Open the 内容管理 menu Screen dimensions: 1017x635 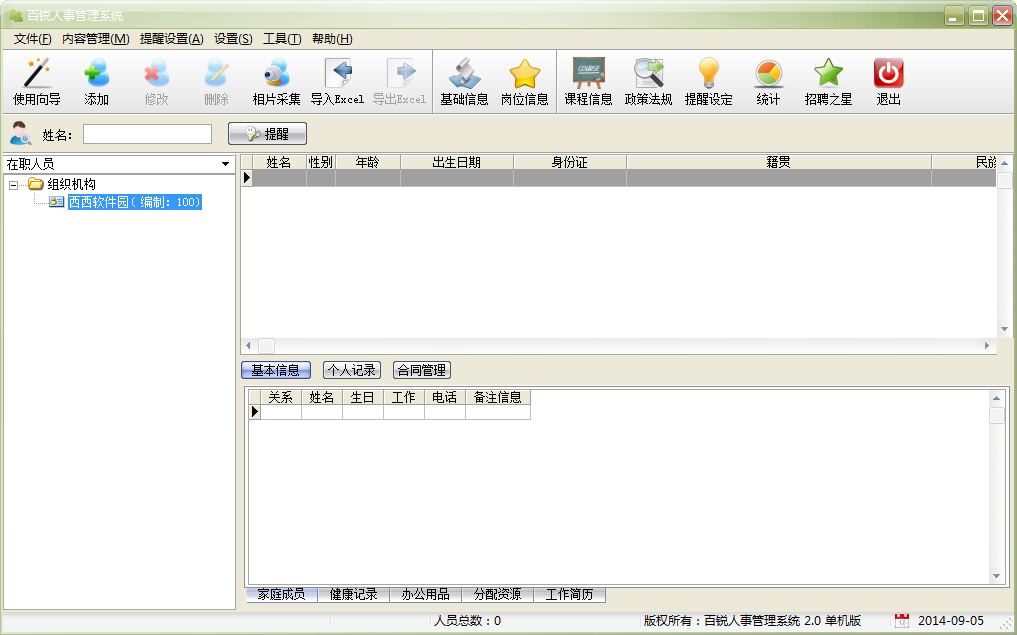pyautogui.click(x=95, y=39)
